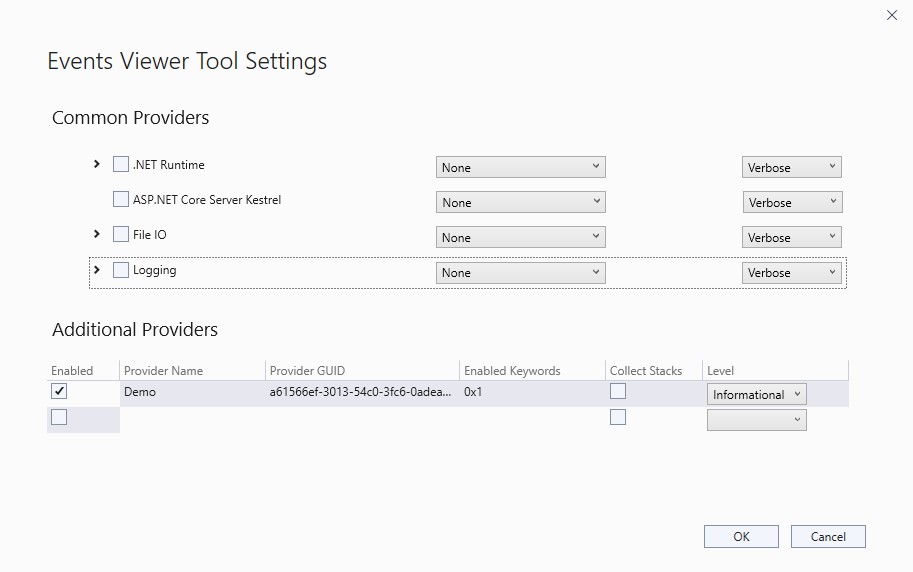This screenshot has width=913, height=572.
Task: Toggle Collect Stacks in the empty provider row
Action: (x=618, y=417)
